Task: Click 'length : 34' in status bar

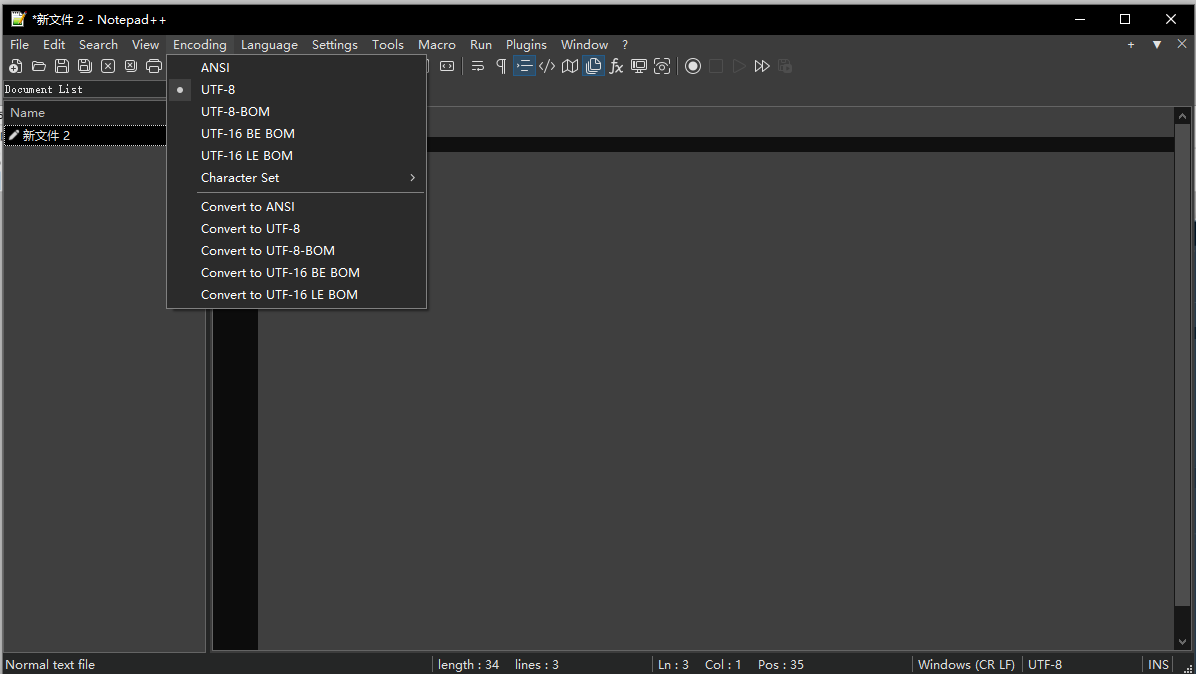Action: point(468,664)
